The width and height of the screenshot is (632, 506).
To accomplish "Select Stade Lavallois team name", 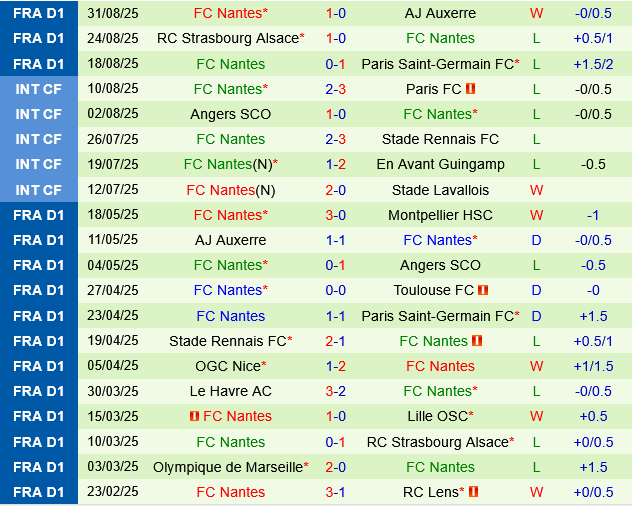I will tap(440, 189).
